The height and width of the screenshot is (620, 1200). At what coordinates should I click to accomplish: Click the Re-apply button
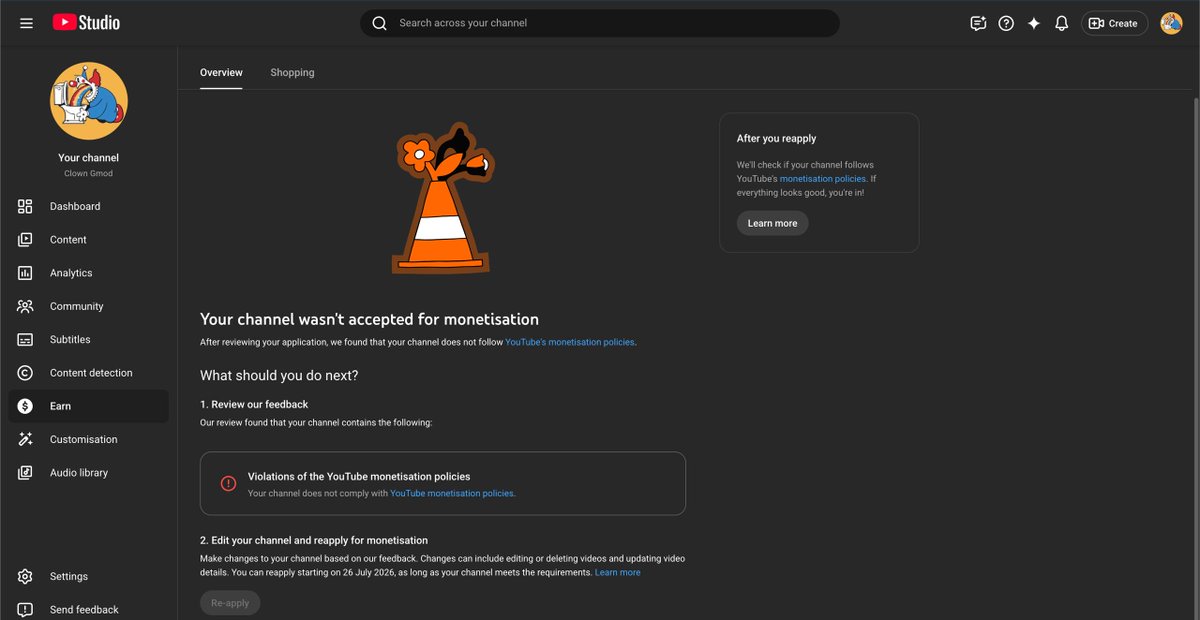point(230,603)
